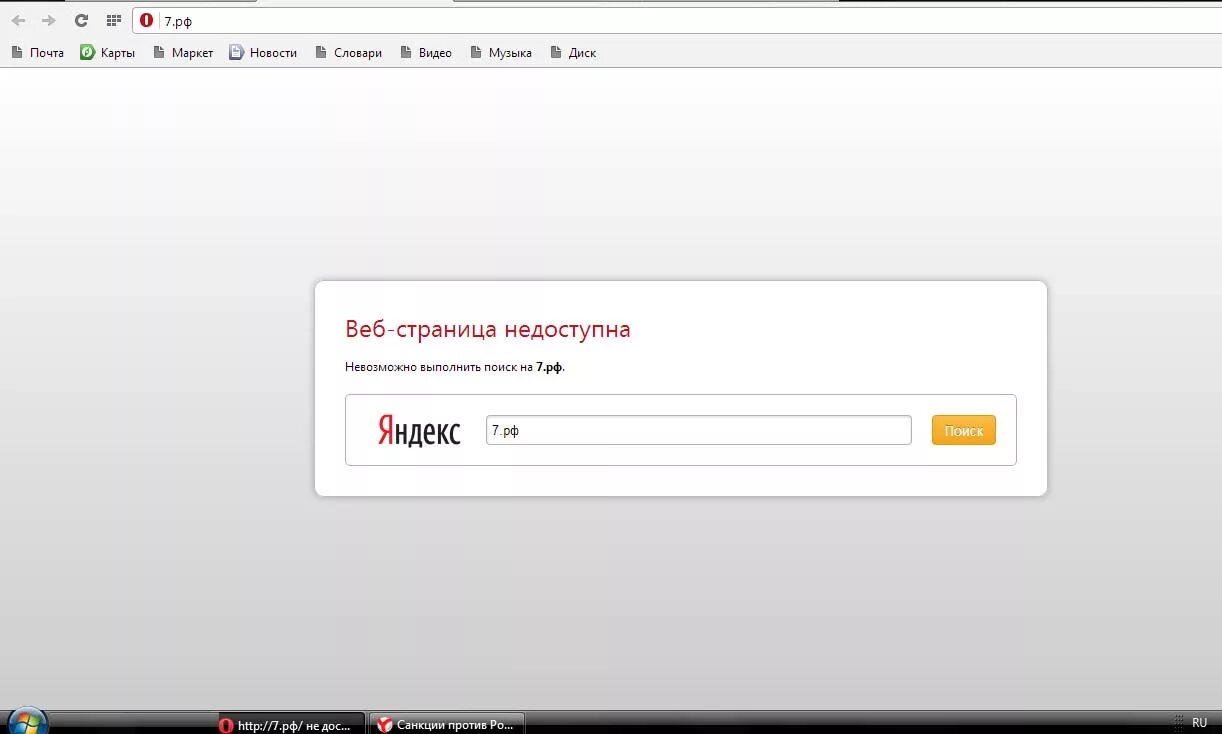Open the Словари bookmark
Screen dimensions: 1222x734
click(348, 53)
